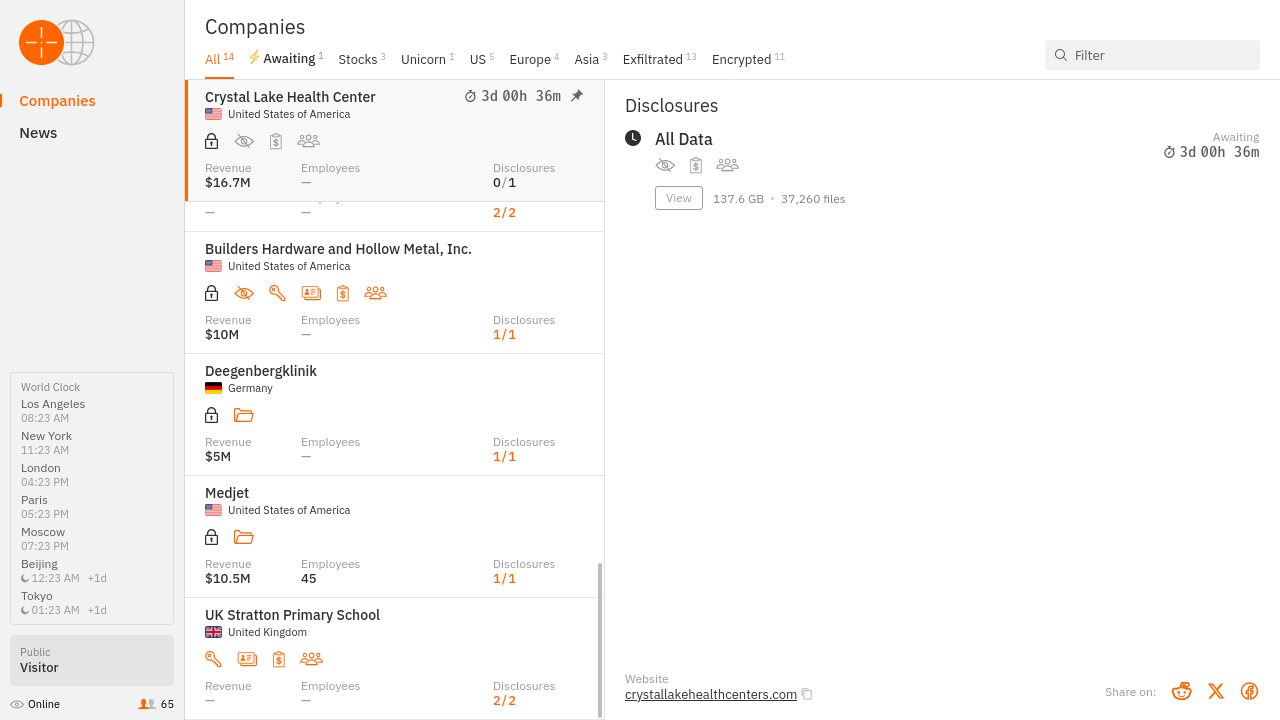Click the key icon on UK Stratton card
The image size is (1280, 720).
tap(213, 659)
